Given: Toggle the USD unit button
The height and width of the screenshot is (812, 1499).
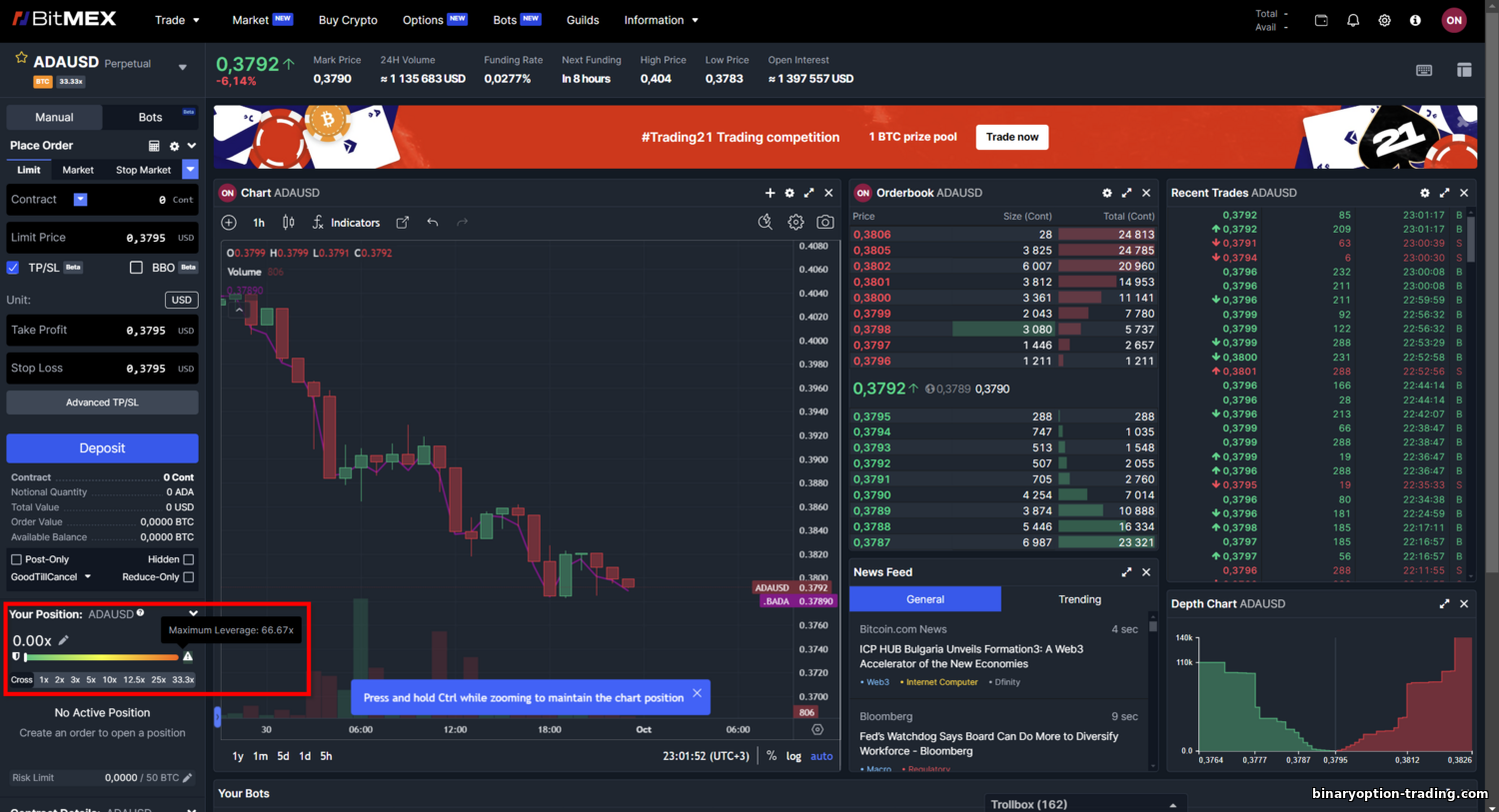Looking at the screenshot, I should coord(181,300).
